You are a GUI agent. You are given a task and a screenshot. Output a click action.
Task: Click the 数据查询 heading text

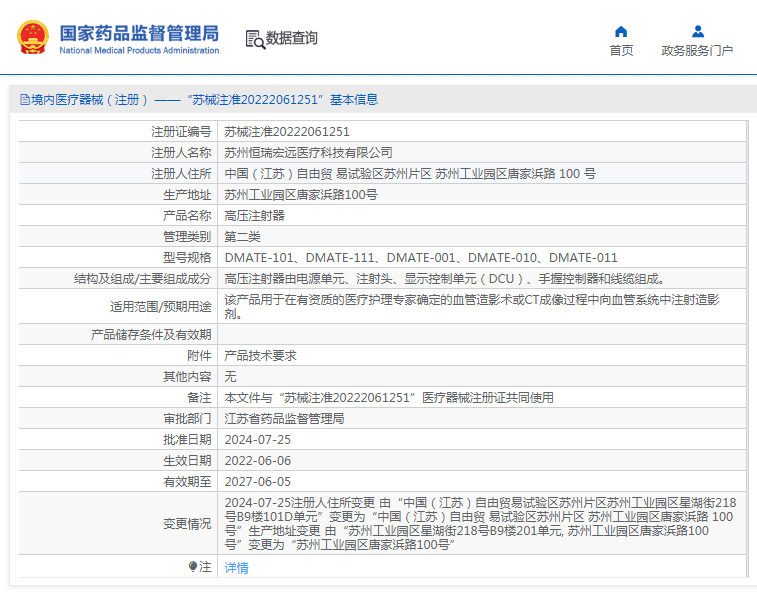(292, 39)
